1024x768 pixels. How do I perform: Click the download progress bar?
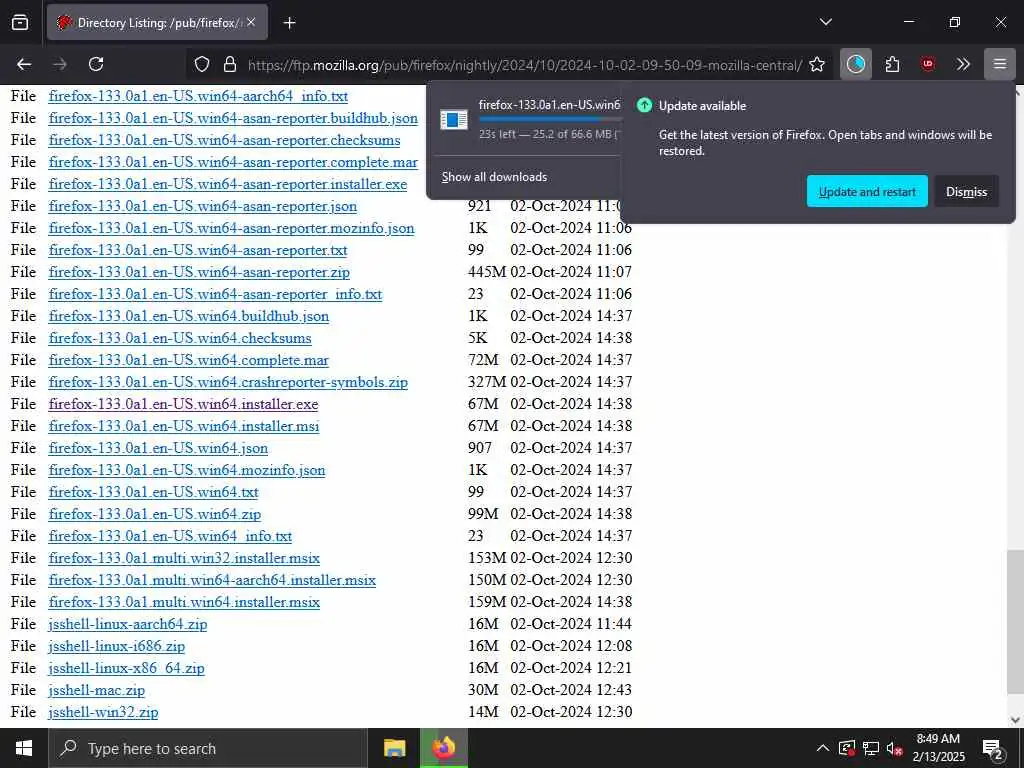[550, 120]
